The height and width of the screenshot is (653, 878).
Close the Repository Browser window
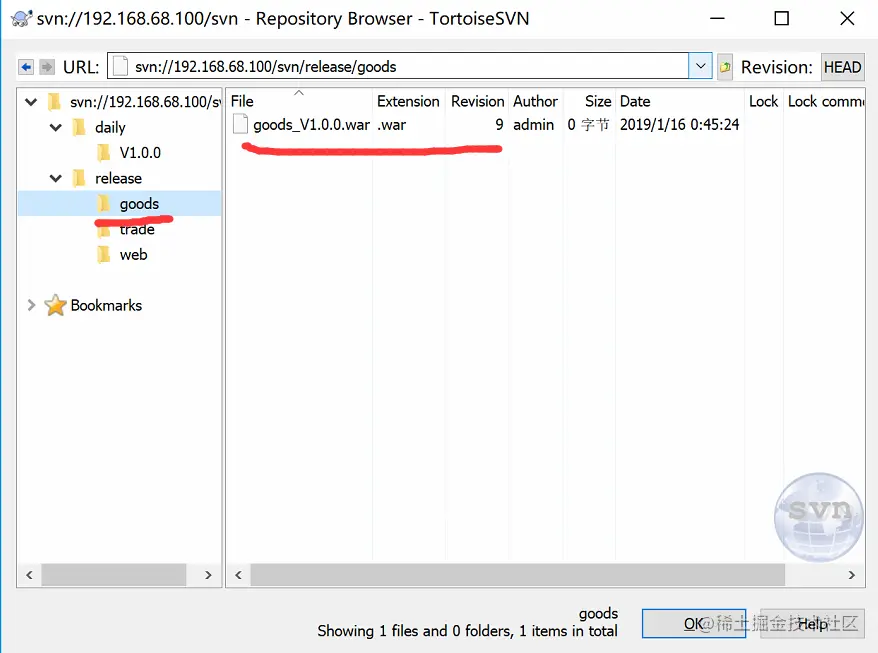[847, 18]
